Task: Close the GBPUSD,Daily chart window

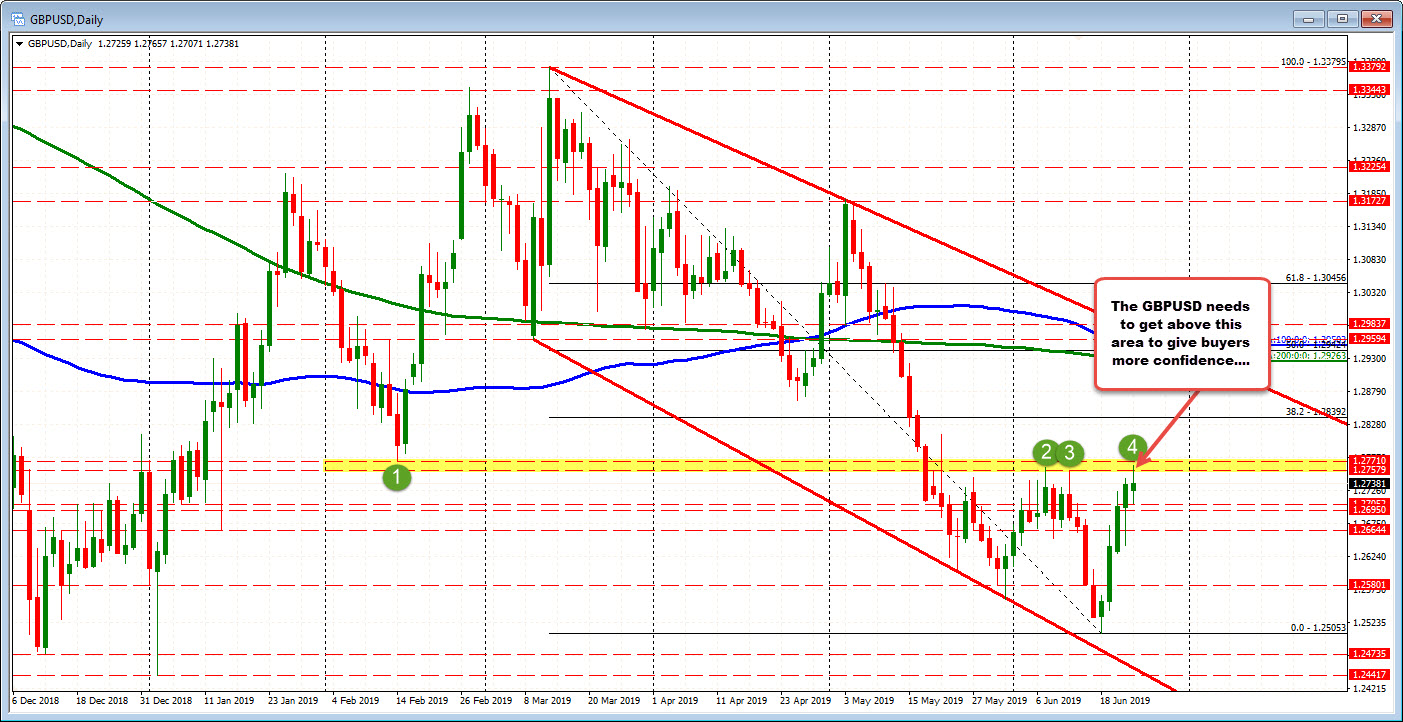Action: coord(1376,18)
